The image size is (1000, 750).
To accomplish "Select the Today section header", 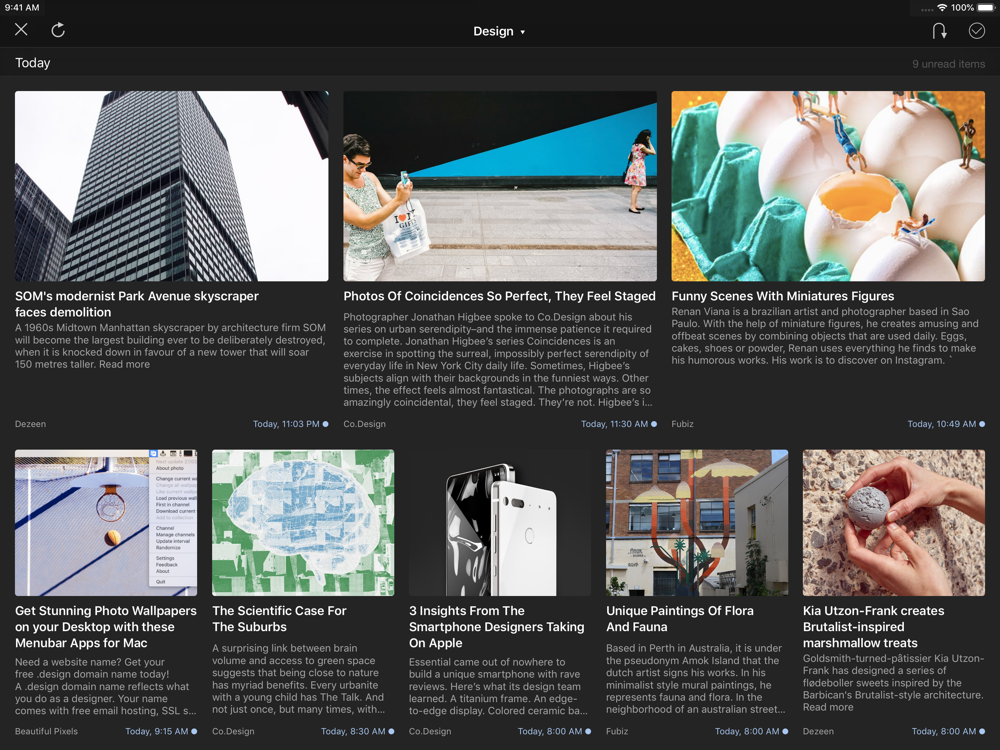I will pyautogui.click(x=33, y=62).
